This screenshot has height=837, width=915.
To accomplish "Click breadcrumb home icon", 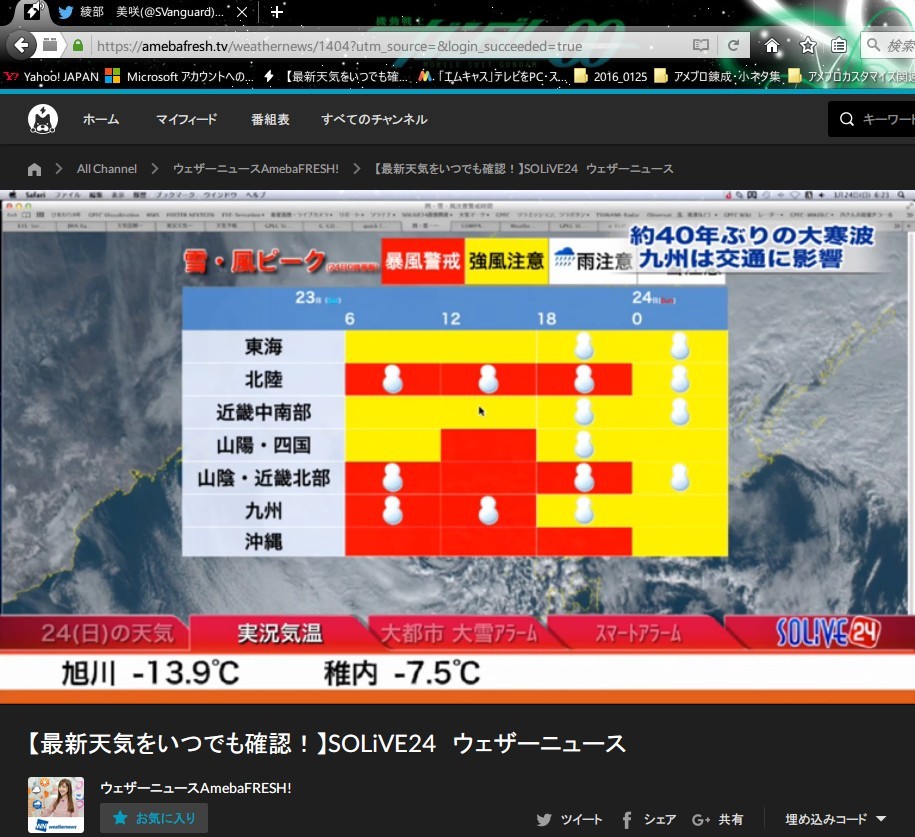I will pos(34,169).
